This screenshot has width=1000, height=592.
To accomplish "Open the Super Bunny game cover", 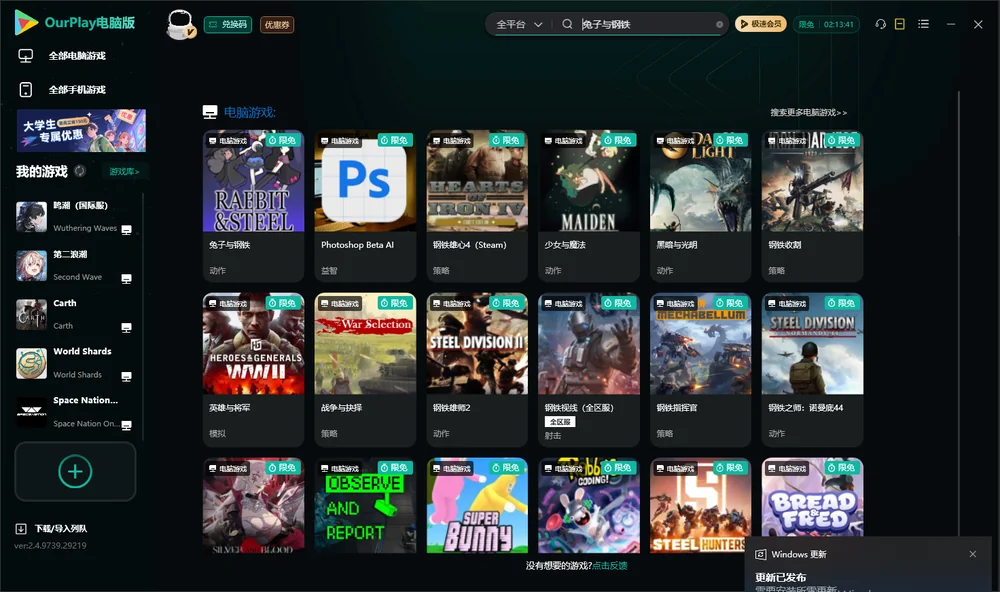I will (477, 505).
